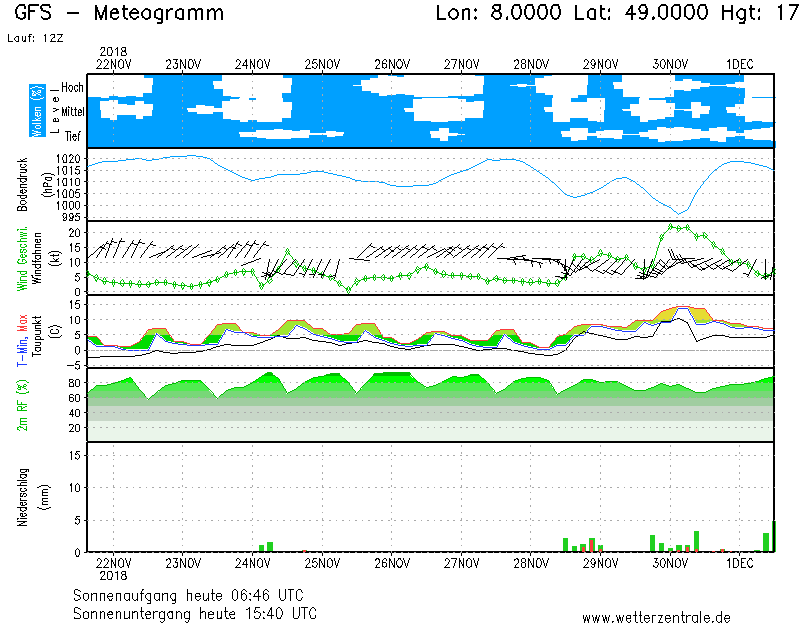This screenshot has width=800, height=625.
Task: Click the blue Wolken (%) axis label
Action: point(37,110)
